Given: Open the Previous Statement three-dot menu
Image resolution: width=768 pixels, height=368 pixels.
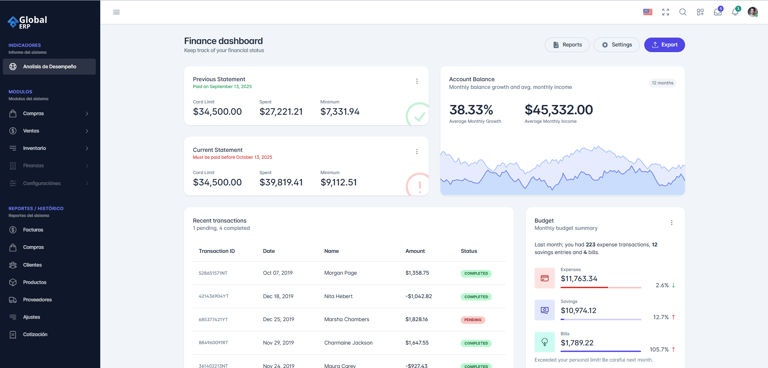Looking at the screenshot, I should 417,81.
